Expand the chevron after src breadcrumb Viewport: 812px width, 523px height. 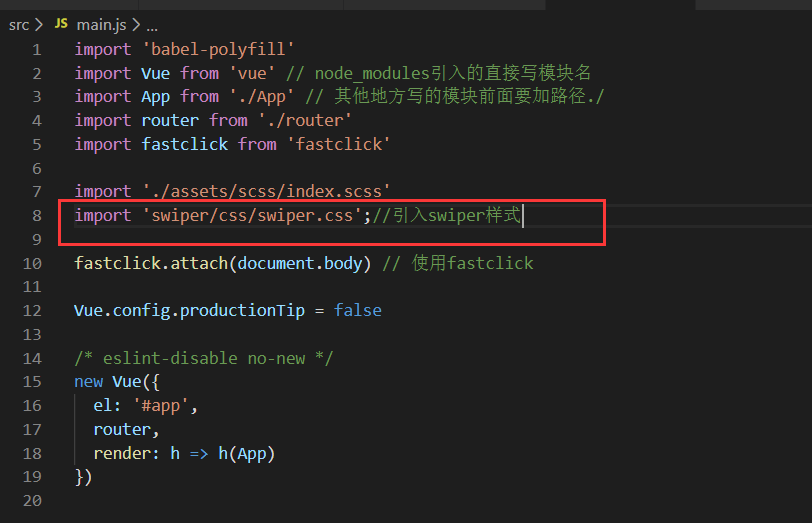click(x=39, y=24)
